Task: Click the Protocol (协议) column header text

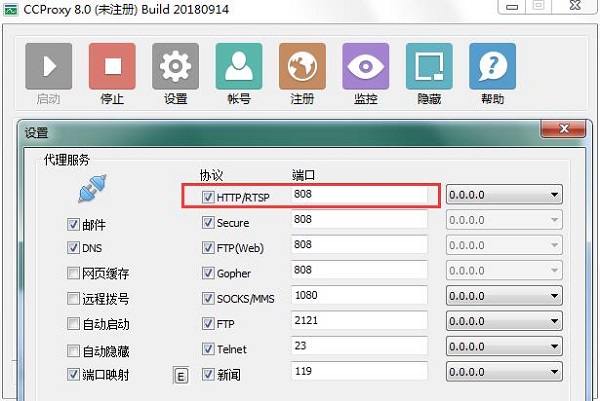Action: (211, 175)
